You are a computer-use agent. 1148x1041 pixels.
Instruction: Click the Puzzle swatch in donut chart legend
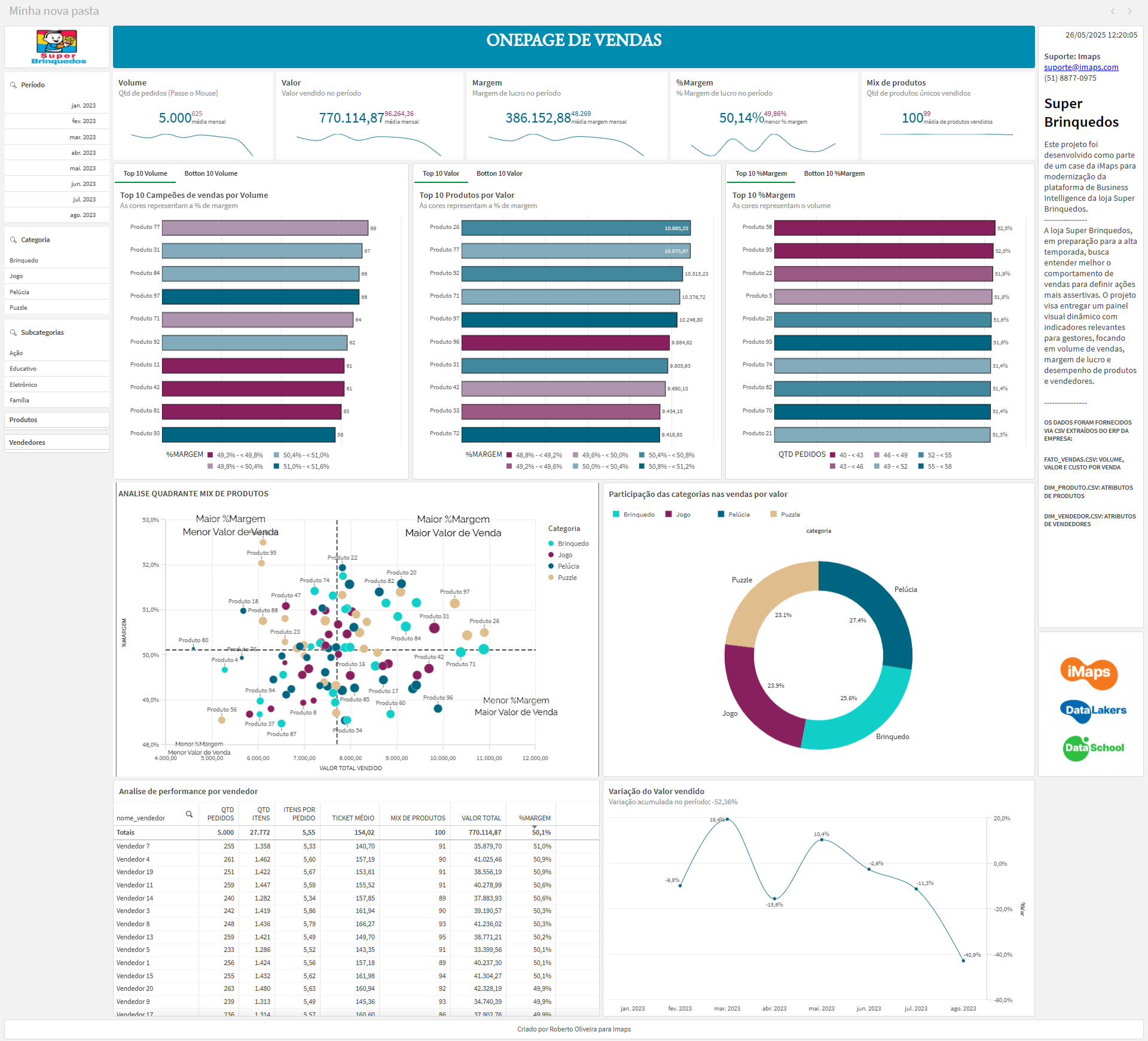point(774,514)
